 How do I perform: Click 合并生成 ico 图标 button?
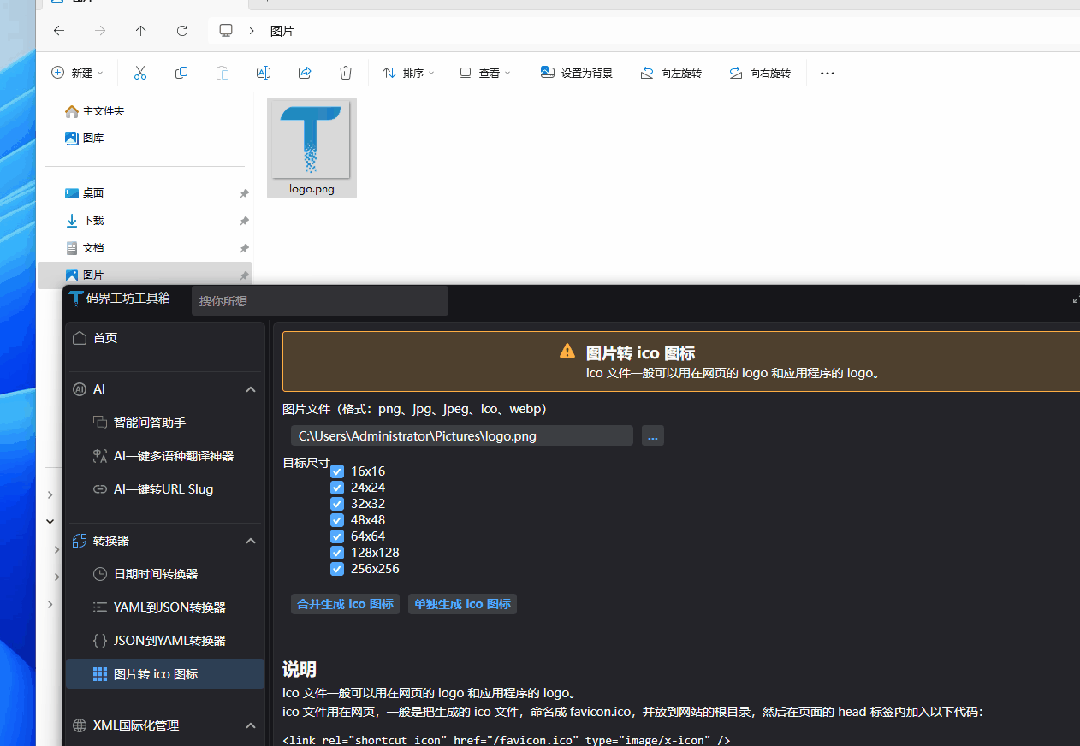(x=345, y=604)
